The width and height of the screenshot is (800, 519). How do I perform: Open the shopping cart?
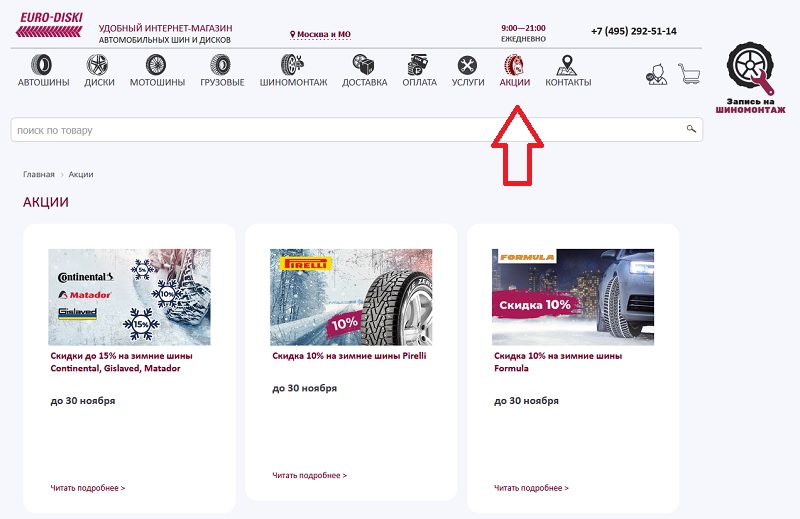coord(688,74)
